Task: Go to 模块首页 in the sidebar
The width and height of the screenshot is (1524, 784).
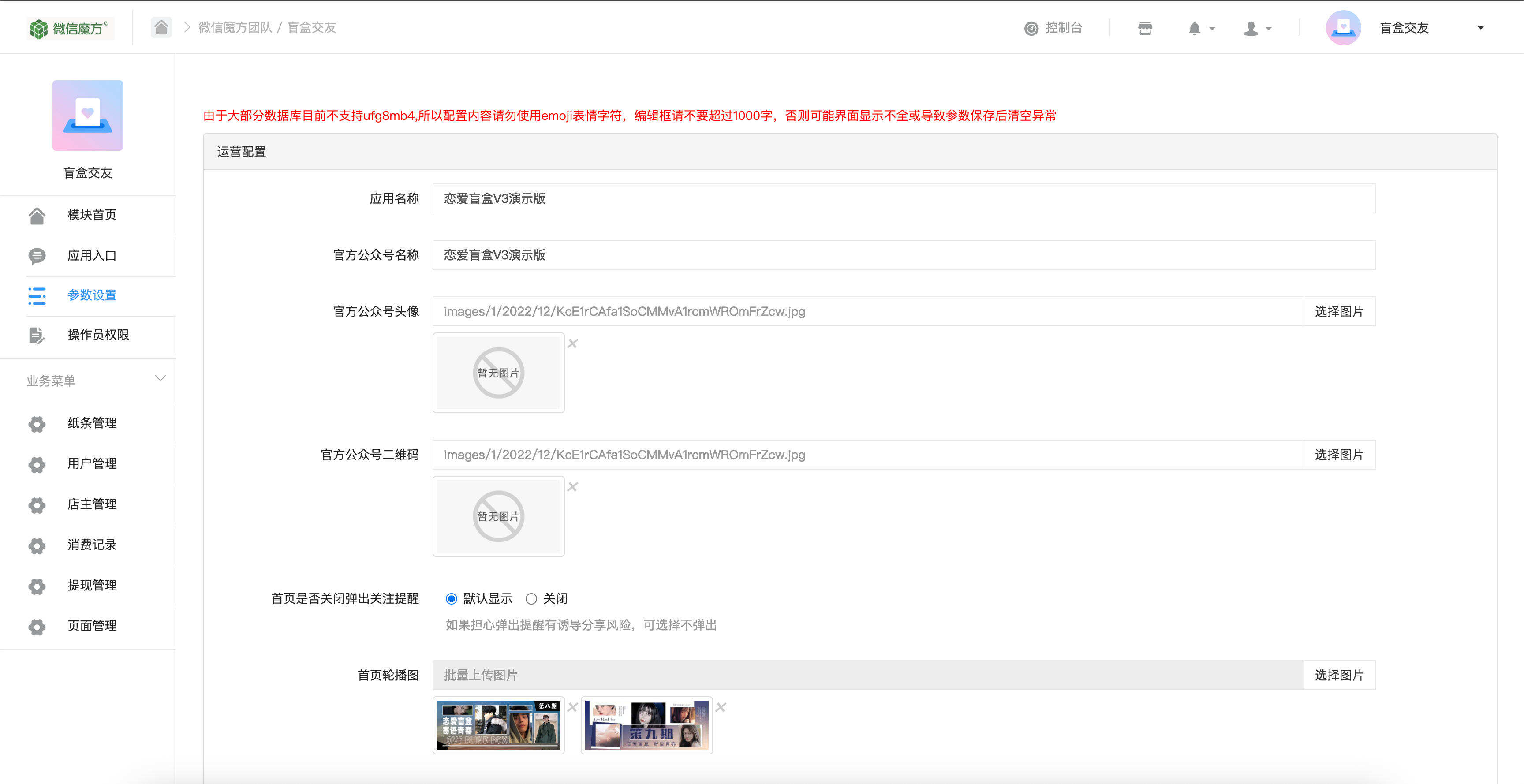Action: coord(92,215)
